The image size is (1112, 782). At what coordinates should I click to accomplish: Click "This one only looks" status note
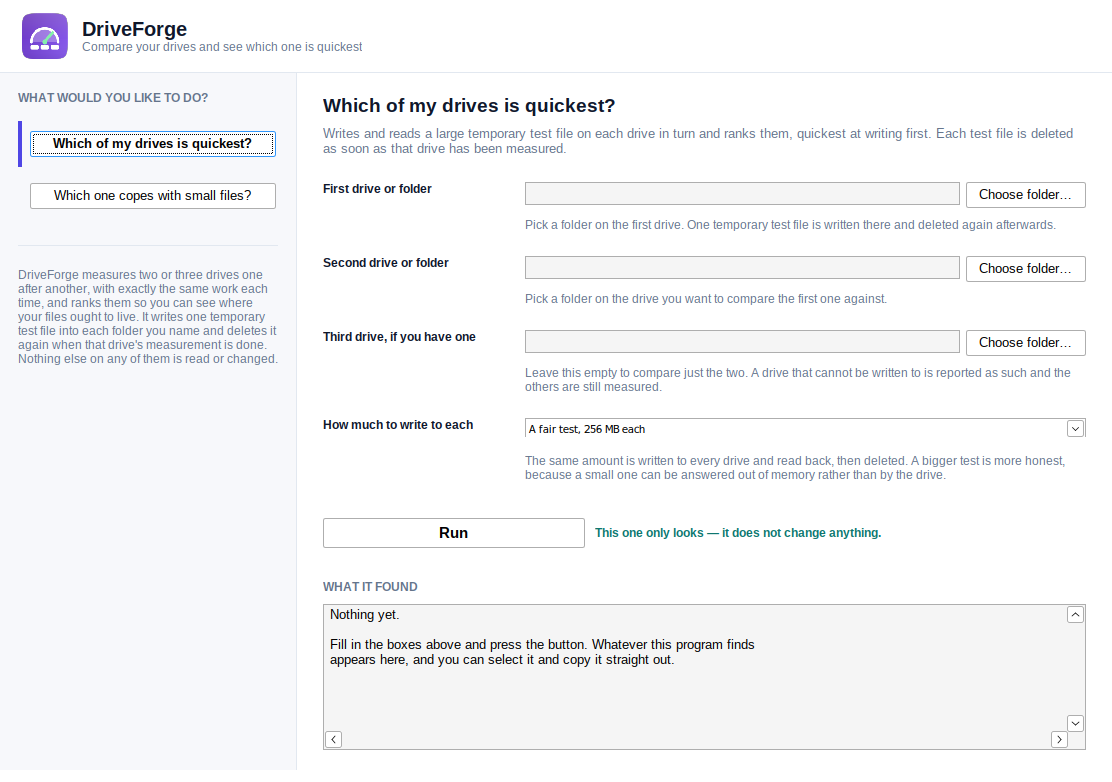[x=738, y=533]
